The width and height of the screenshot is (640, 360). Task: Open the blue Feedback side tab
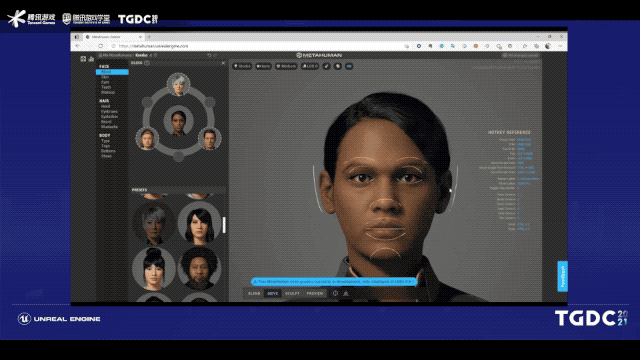tap(562, 276)
